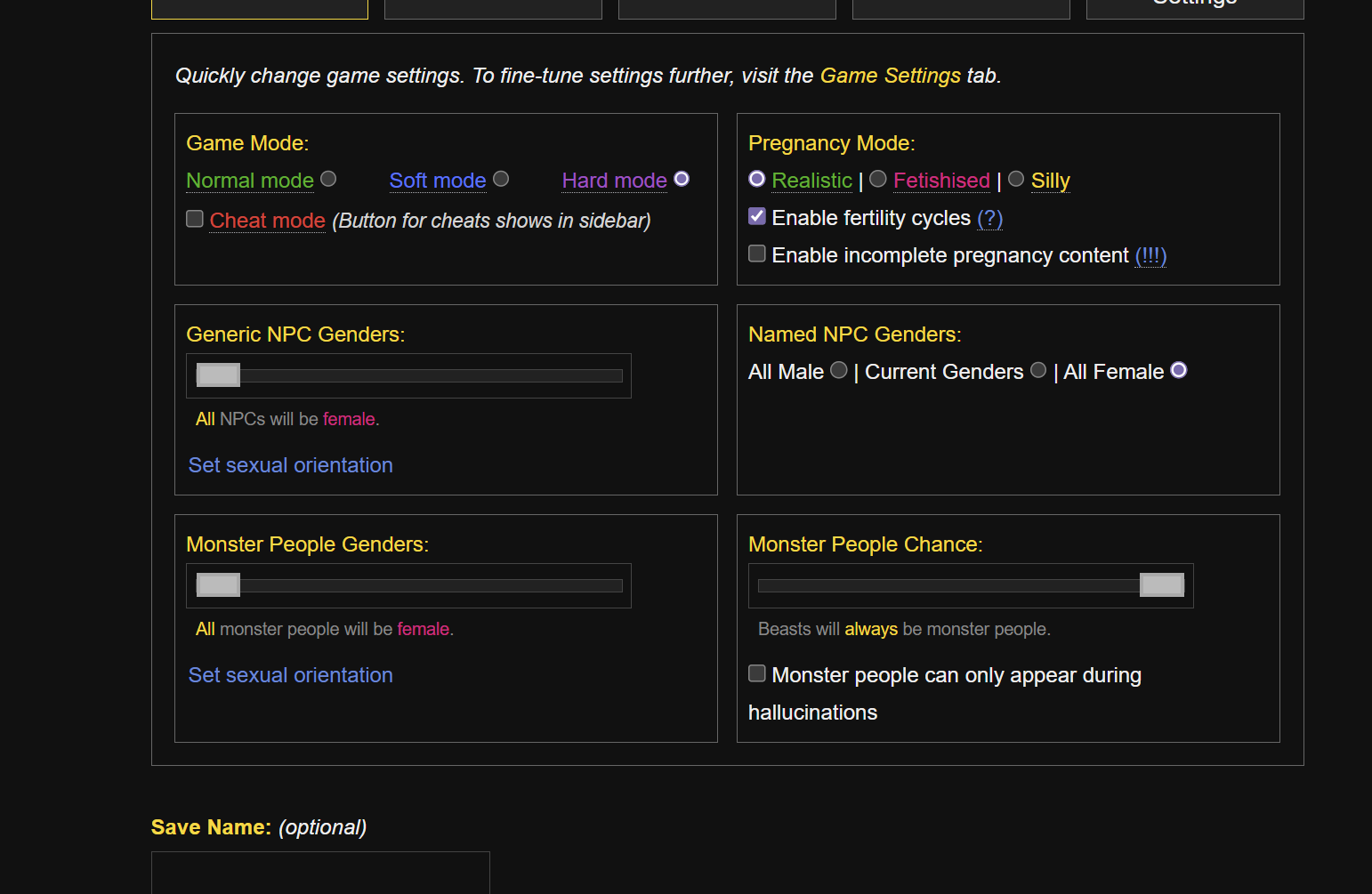Image resolution: width=1372 pixels, height=894 pixels.
Task: Select the Soft mode radio button
Action: click(501, 179)
